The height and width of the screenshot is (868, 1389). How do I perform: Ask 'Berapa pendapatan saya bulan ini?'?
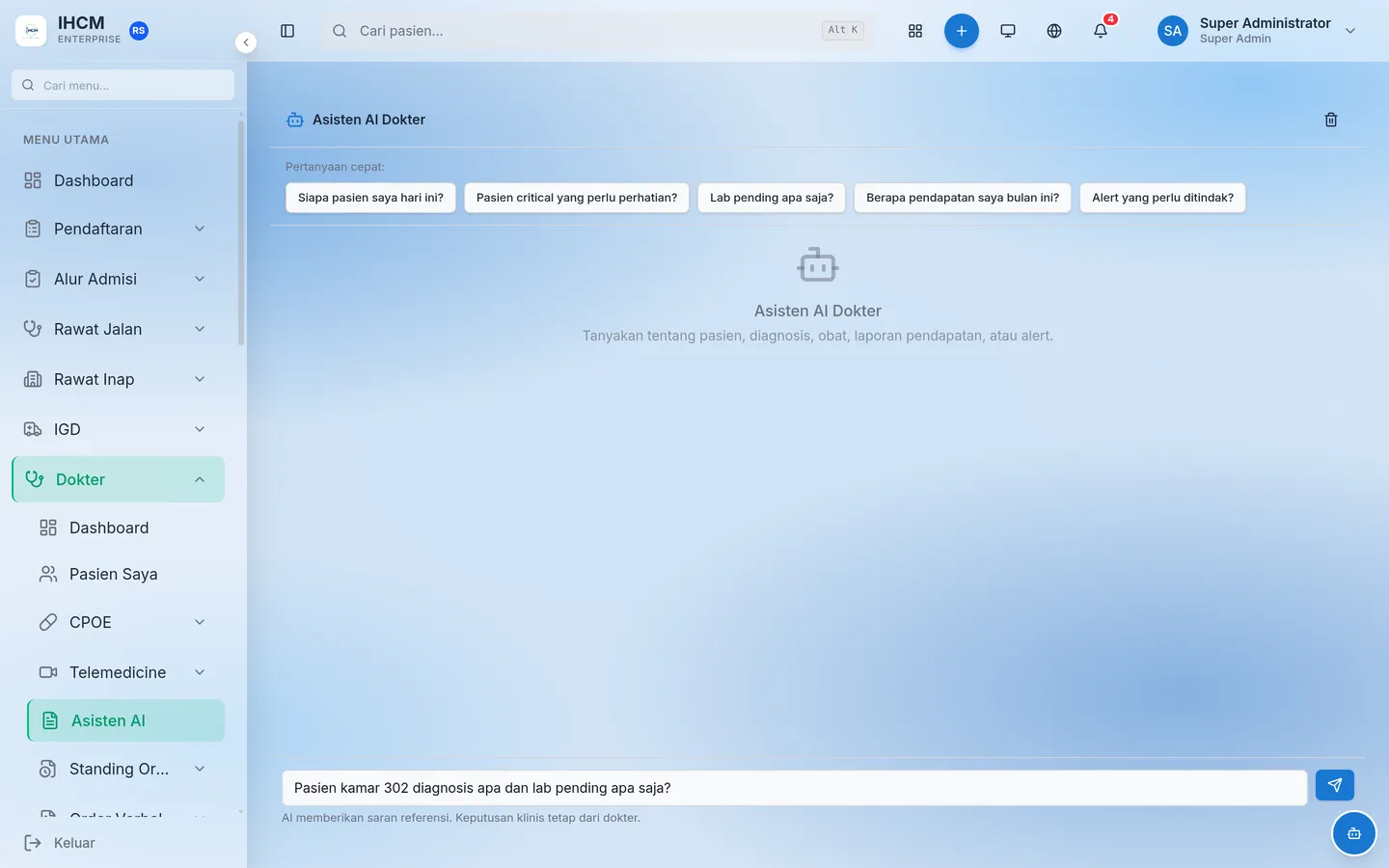pos(963,198)
